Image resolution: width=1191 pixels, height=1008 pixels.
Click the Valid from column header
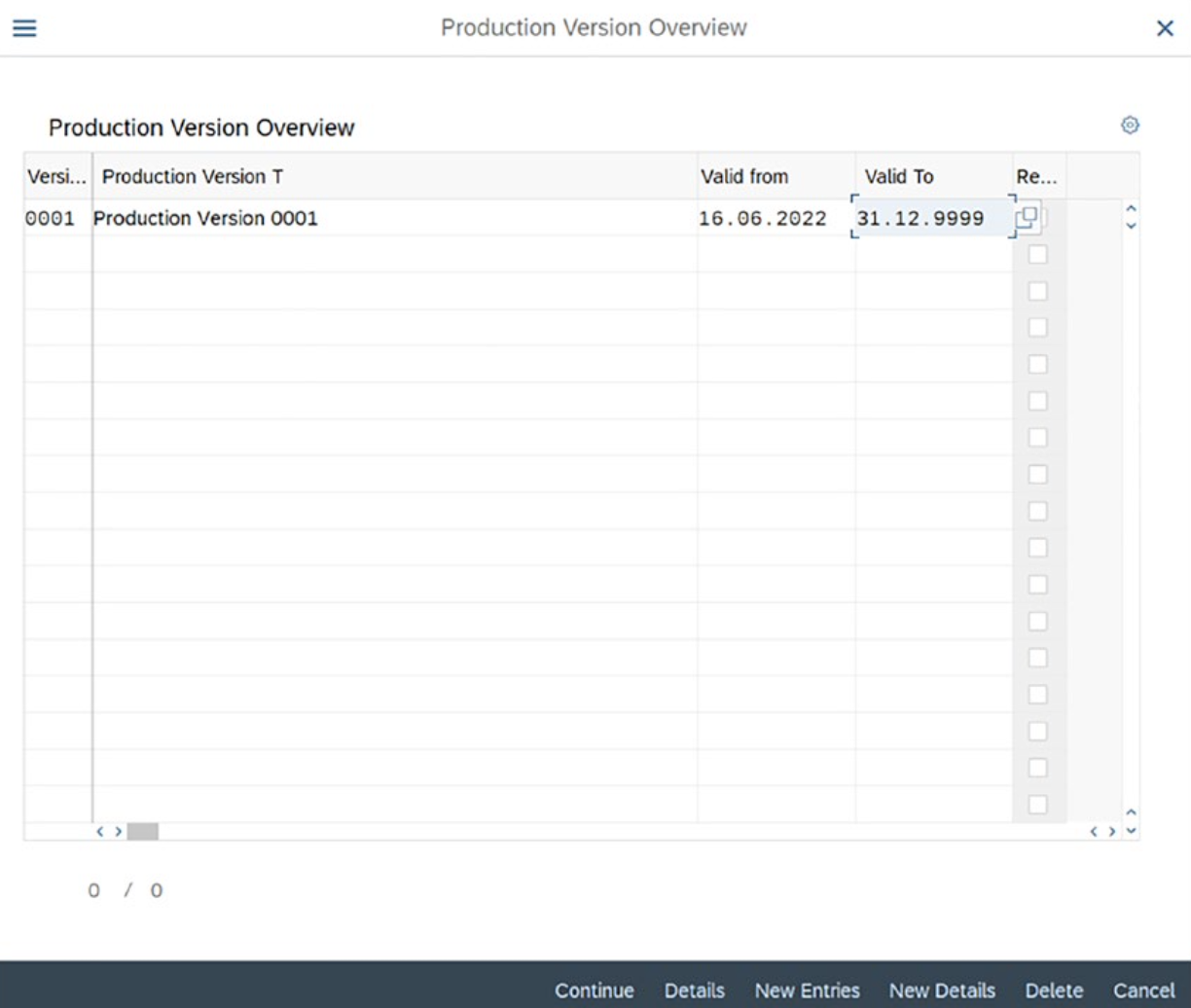tap(746, 176)
